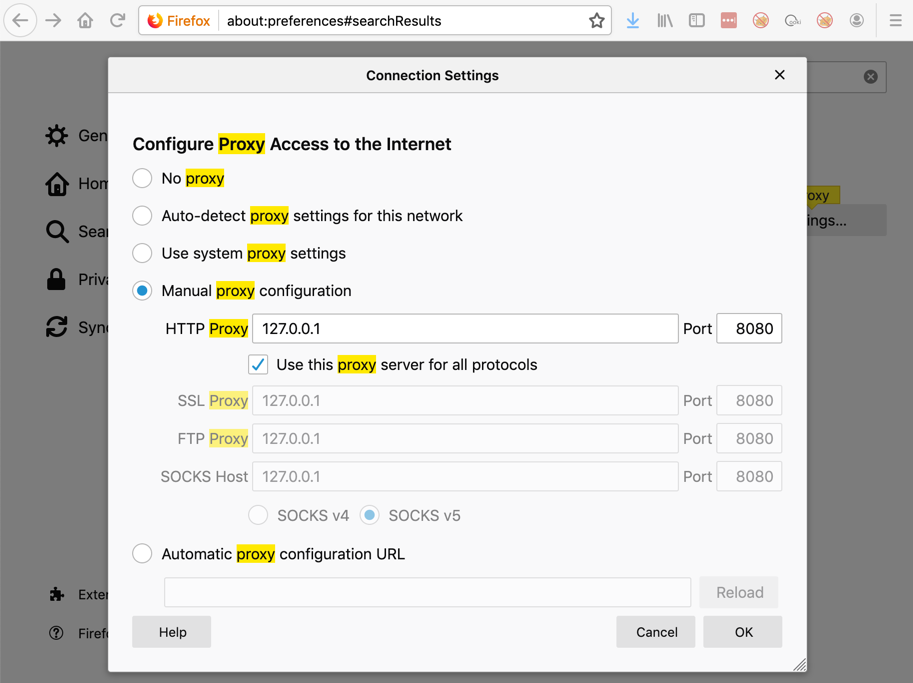Reload the page using toolbar icon

(x=117, y=20)
